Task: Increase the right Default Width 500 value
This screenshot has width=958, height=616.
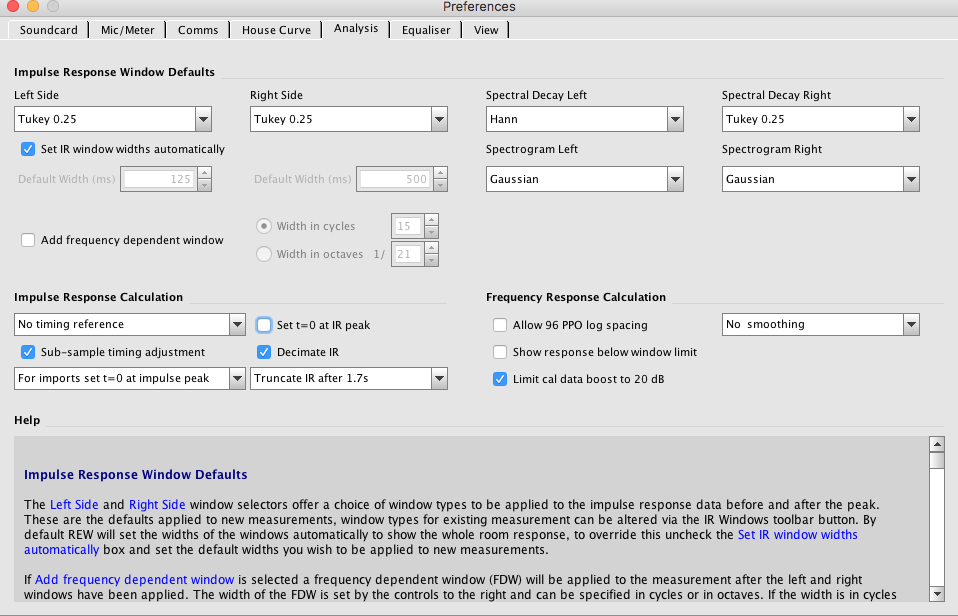Action: tap(440, 173)
